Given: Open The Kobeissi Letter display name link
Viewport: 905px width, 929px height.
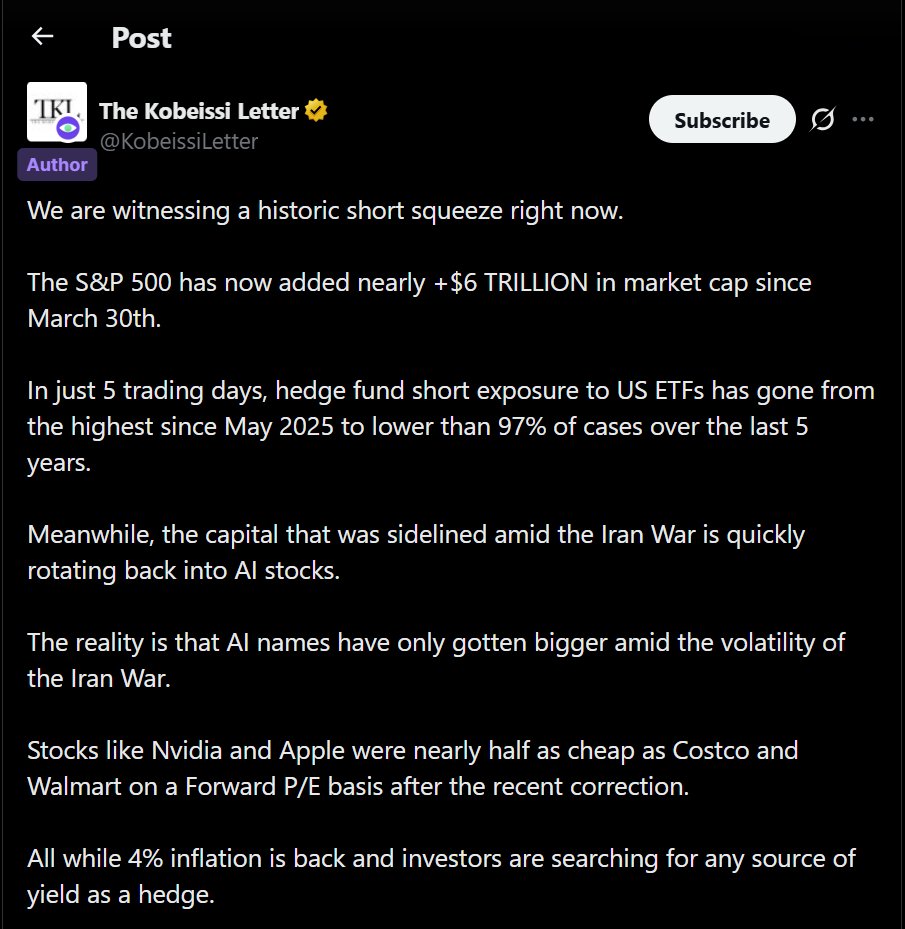Looking at the screenshot, I should [199, 111].
